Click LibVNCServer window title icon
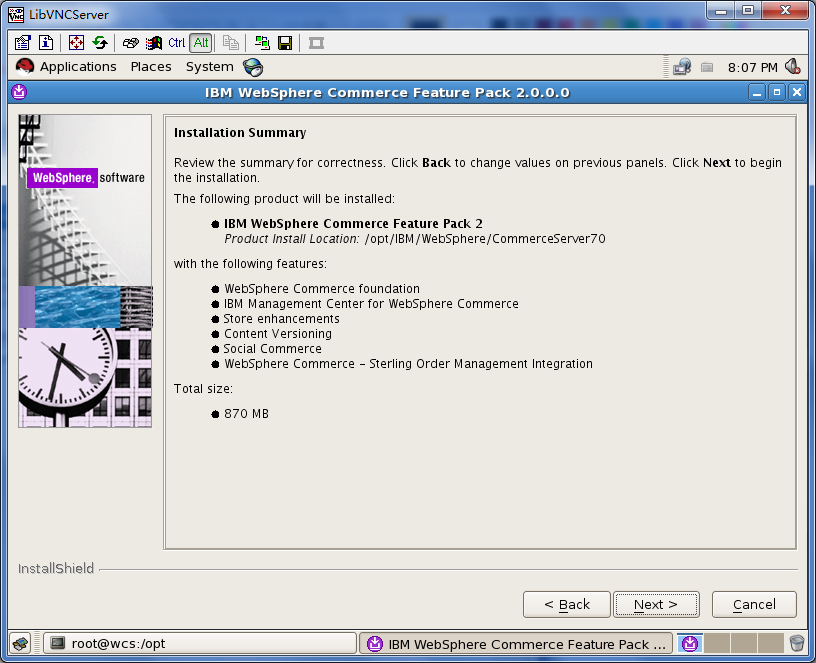The height and width of the screenshot is (663, 816). pos(16,15)
